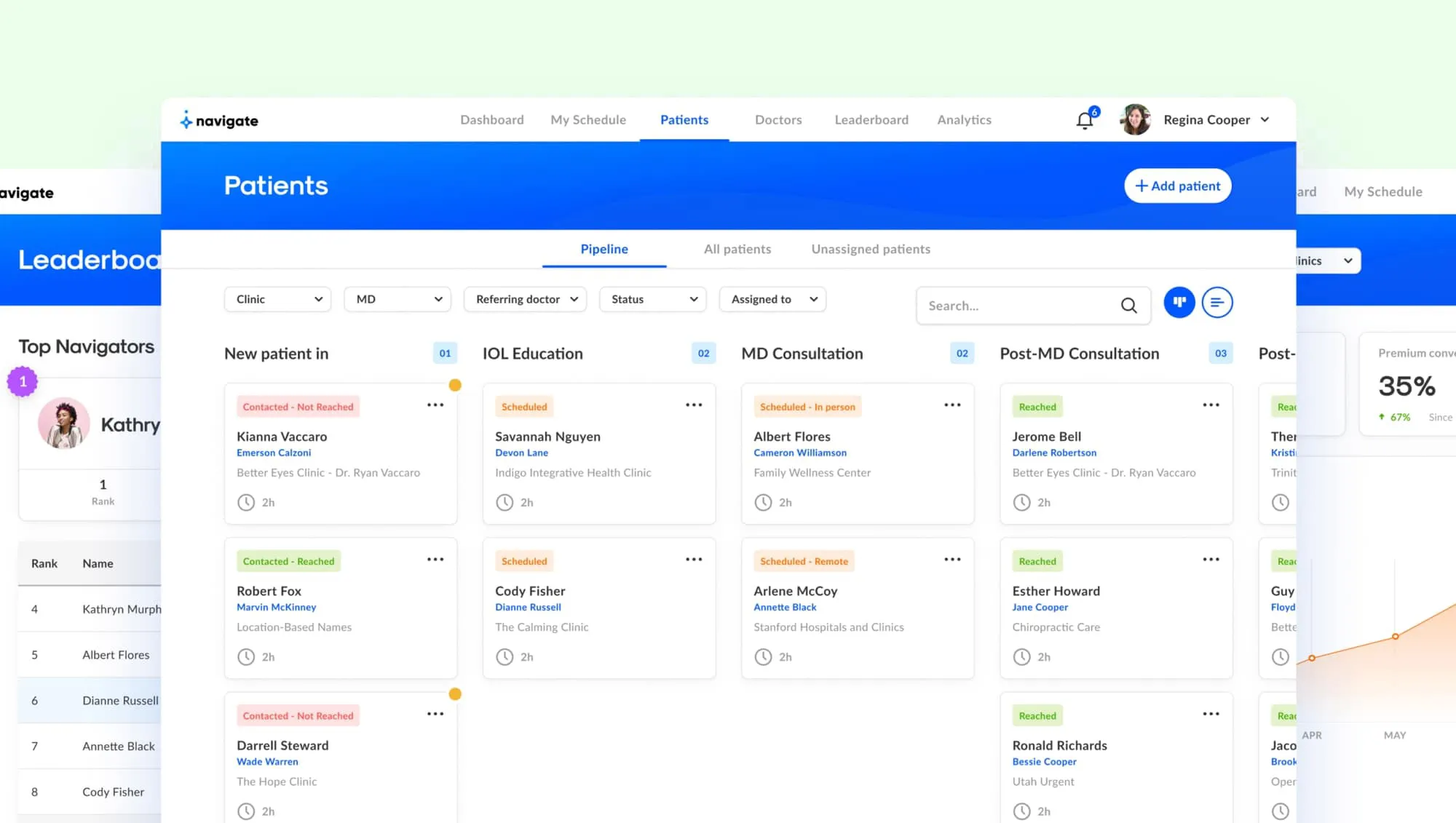
Task: Switch to the Unassigned patients tab
Action: coord(871,249)
